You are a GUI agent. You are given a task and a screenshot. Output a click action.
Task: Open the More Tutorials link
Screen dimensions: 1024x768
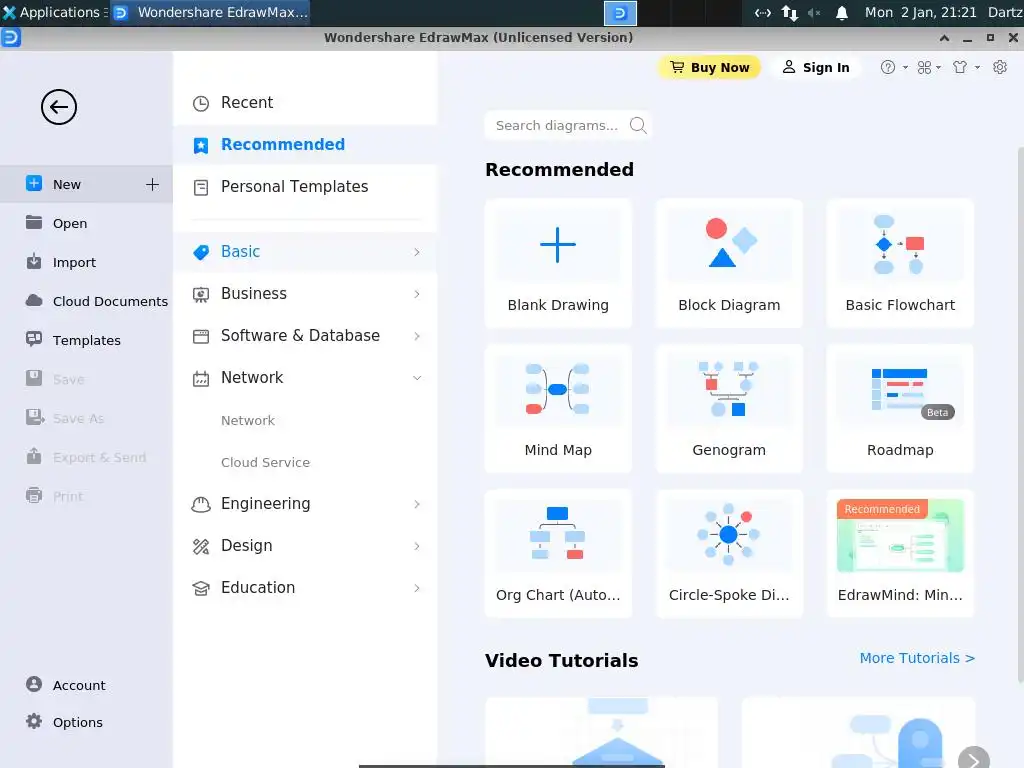click(x=917, y=658)
